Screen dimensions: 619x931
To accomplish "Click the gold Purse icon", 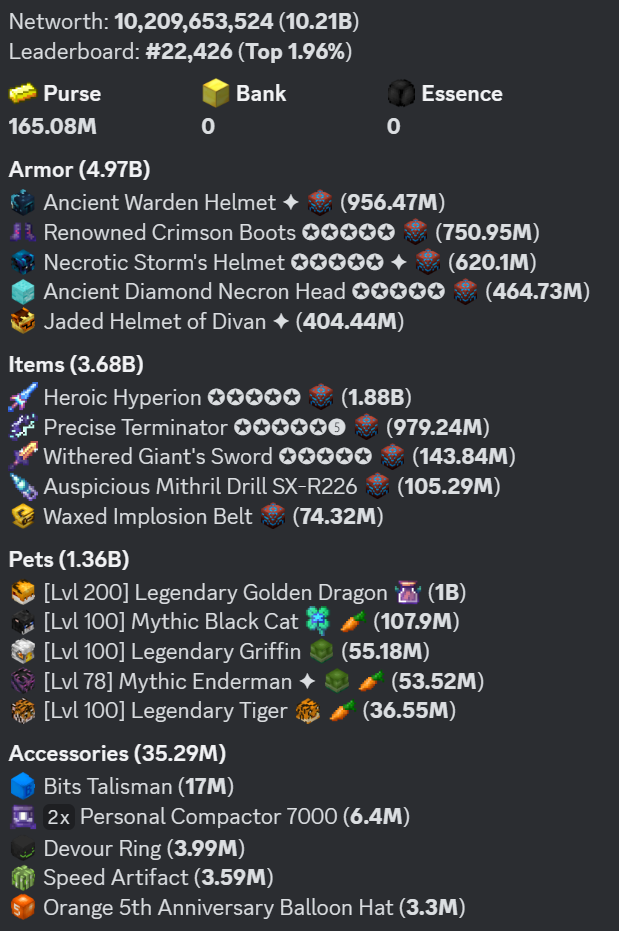I will (x=22, y=94).
